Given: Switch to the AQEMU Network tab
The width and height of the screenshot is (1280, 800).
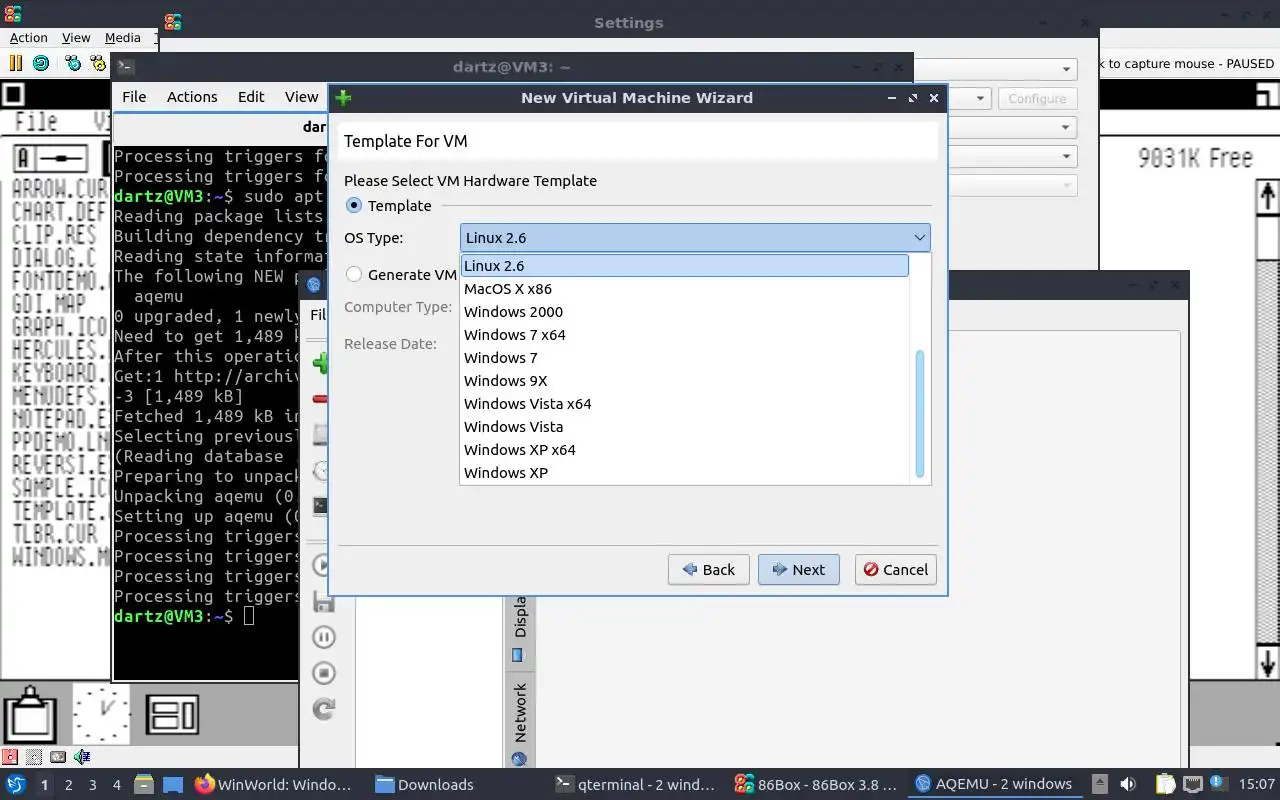Looking at the screenshot, I should pos(519,722).
